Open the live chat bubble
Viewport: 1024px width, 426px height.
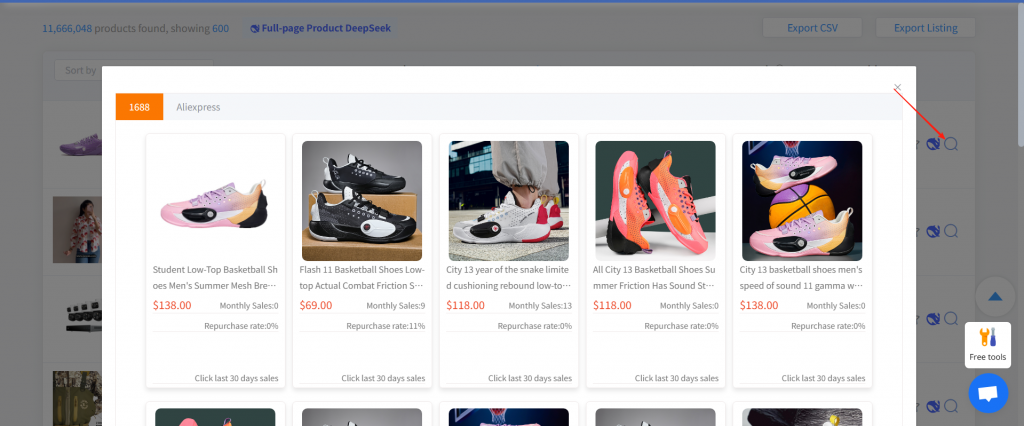[x=988, y=393]
